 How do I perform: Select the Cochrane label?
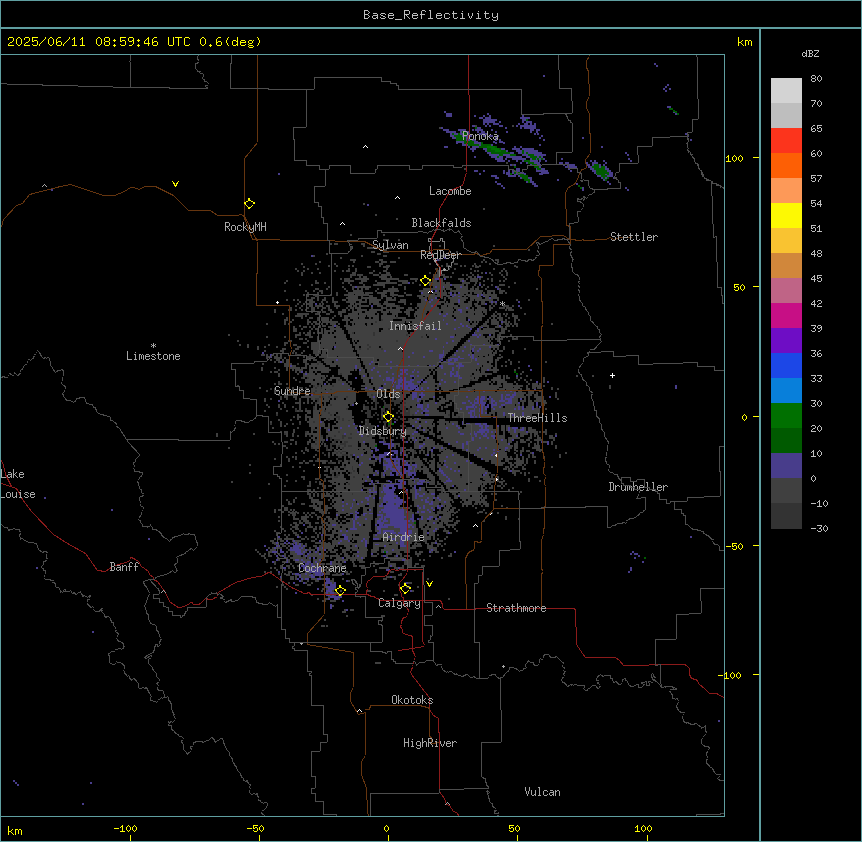(322, 568)
